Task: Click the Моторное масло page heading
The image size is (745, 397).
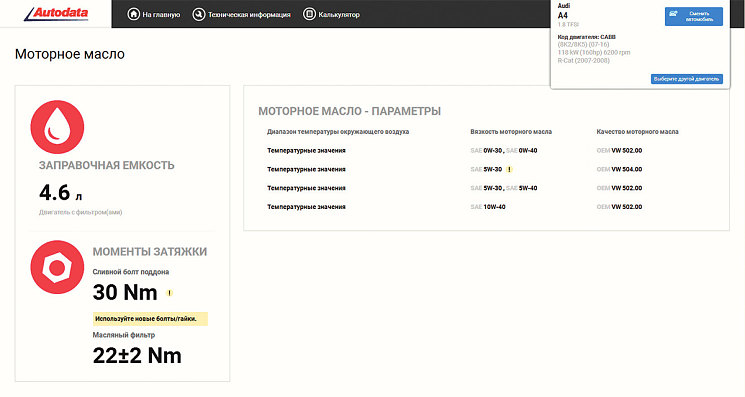Action: click(x=70, y=54)
